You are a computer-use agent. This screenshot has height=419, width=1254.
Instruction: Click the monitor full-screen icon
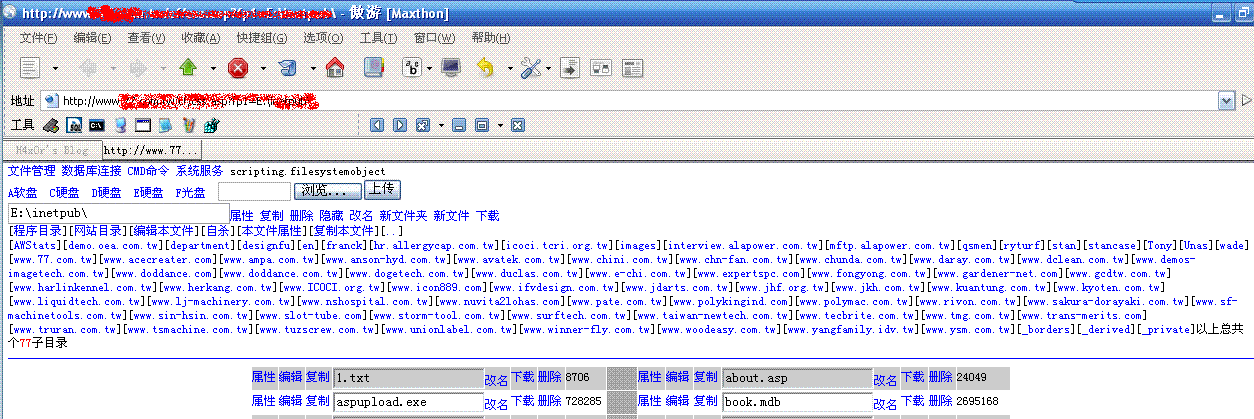(x=451, y=68)
